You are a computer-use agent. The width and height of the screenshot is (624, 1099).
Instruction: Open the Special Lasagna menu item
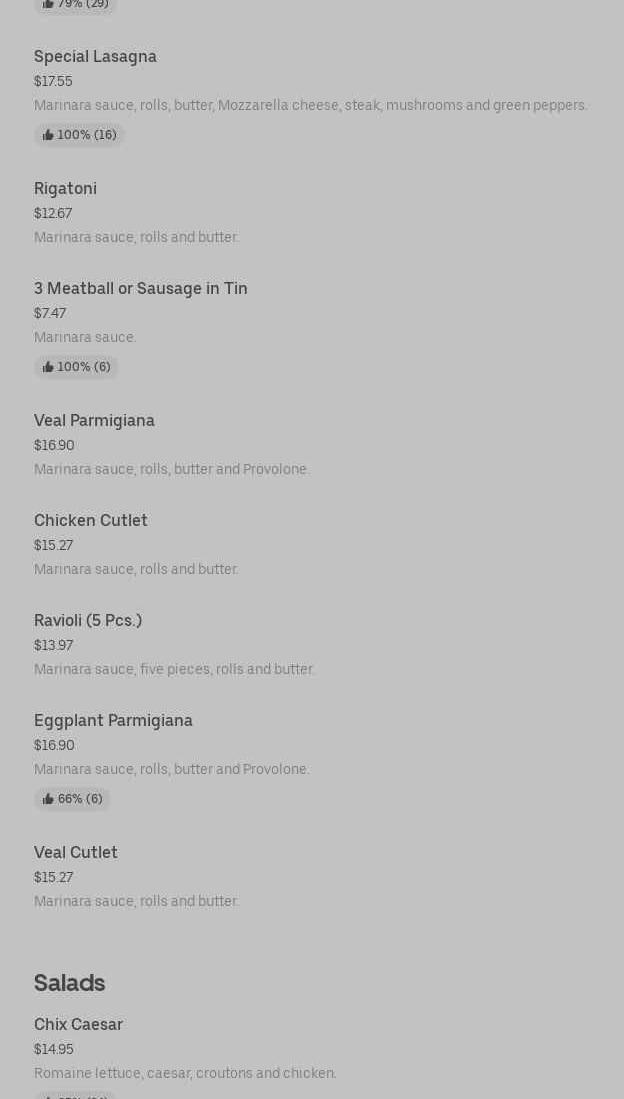point(95,56)
